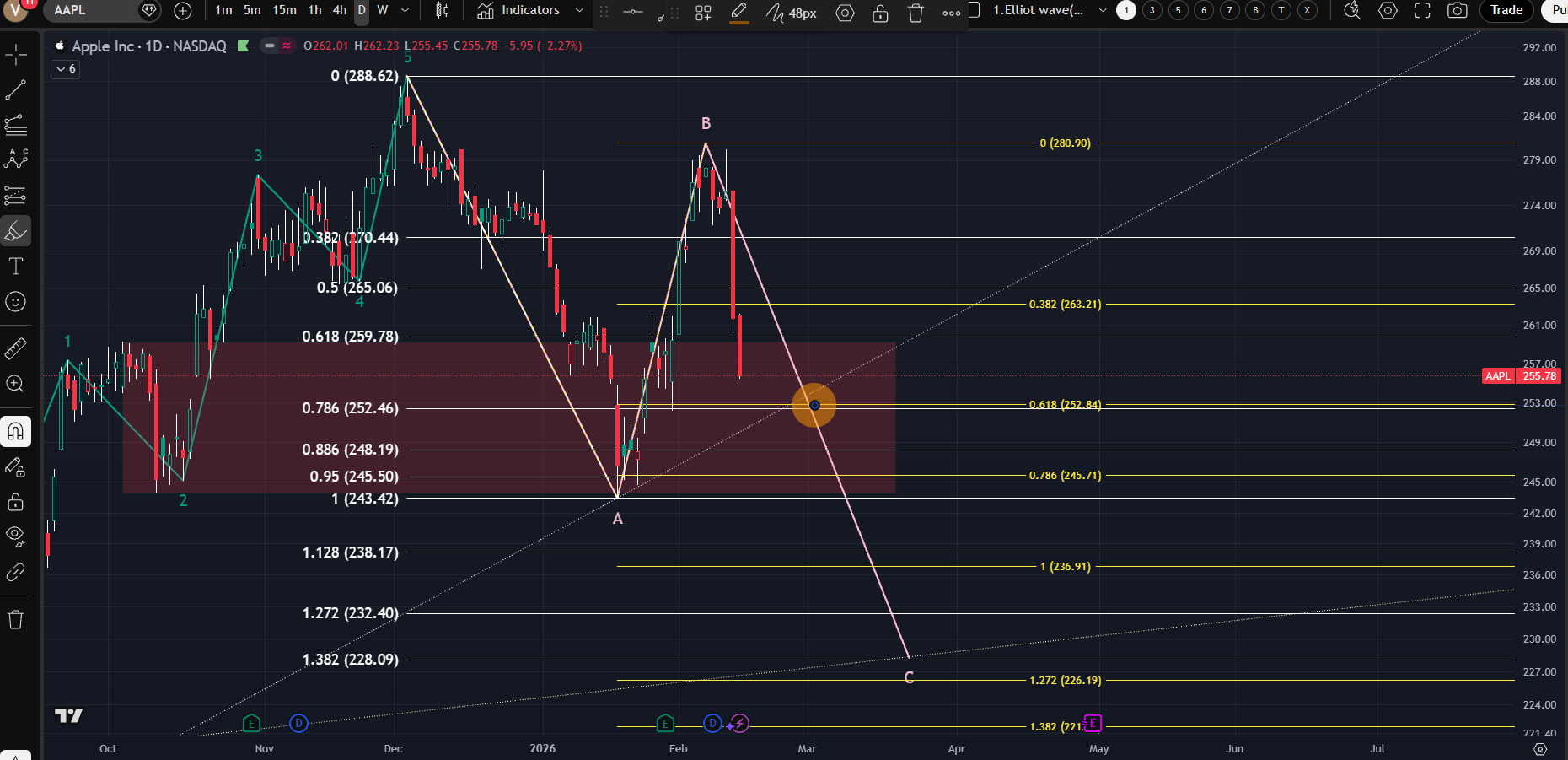This screenshot has height=760, width=1568.
Task: Click the Trade button
Action: click(x=1506, y=11)
